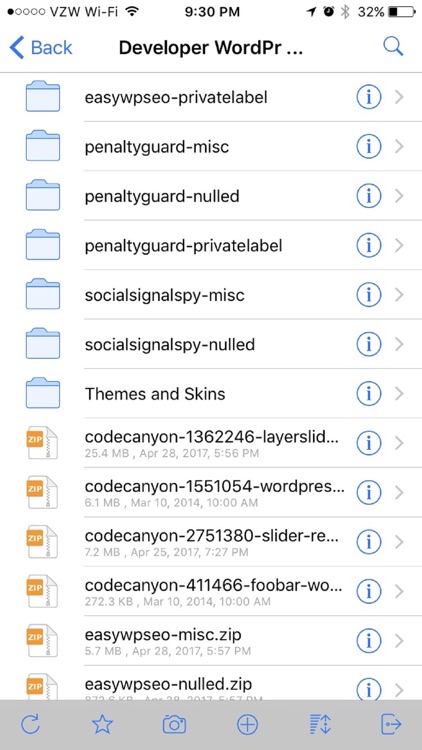422x750 pixels.
Task: Expand codecanyon-1551054 row chevron
Action: coord(400,493)
